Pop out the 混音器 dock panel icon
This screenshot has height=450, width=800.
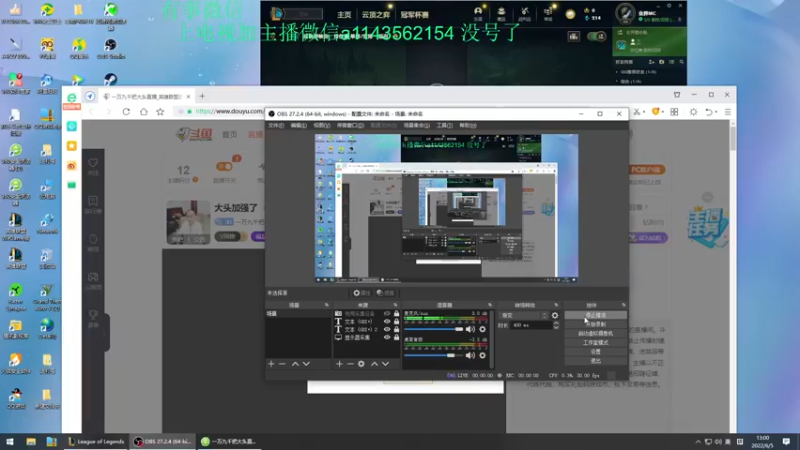click(x=490, y=305)
